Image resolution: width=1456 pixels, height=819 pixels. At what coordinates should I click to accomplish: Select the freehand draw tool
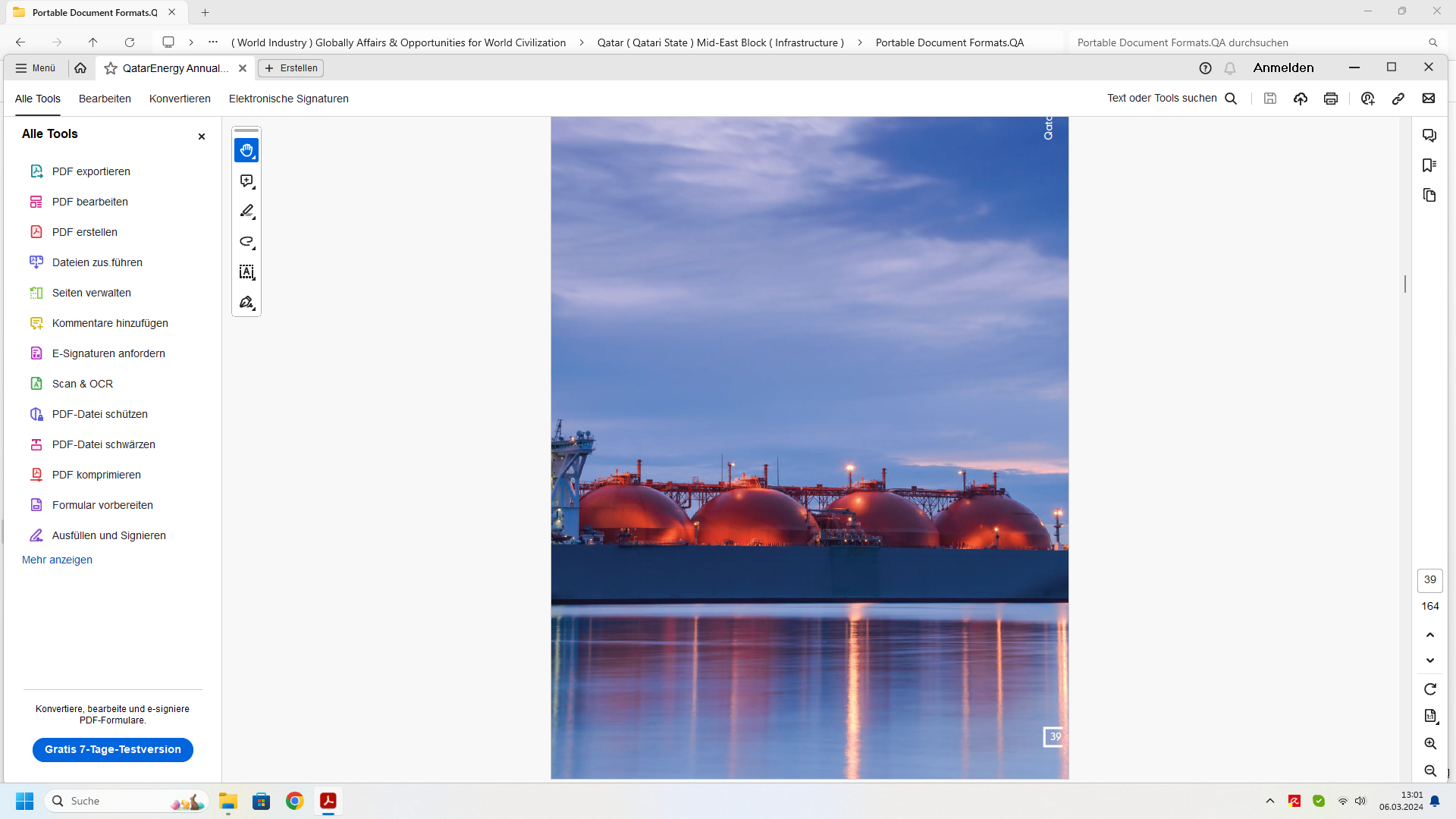point(246,242)
